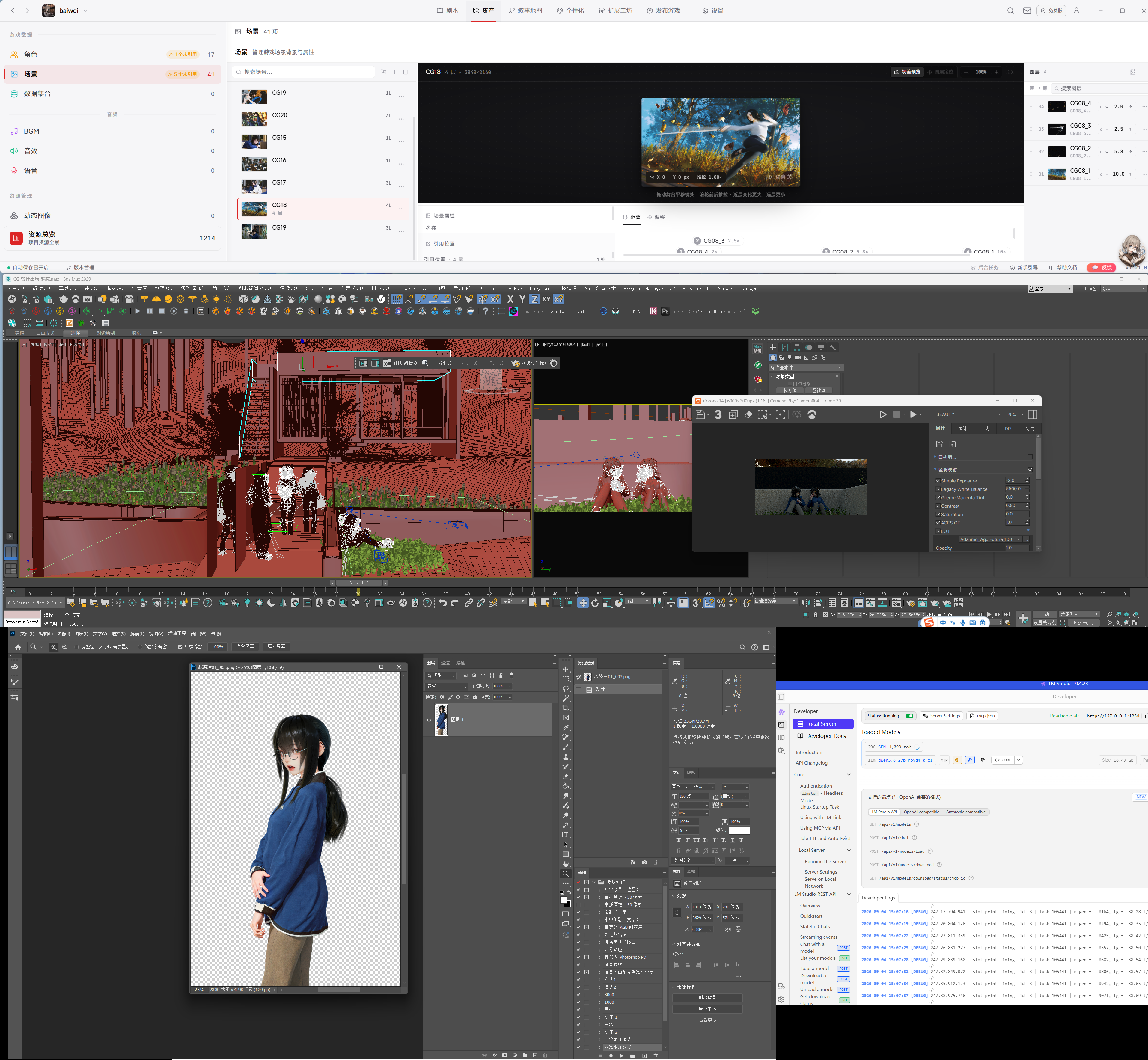Viewport: 1148px width, 1060px height.
Task: Toggle the Corona side panel layout icon
Action: pos(1033,415)
